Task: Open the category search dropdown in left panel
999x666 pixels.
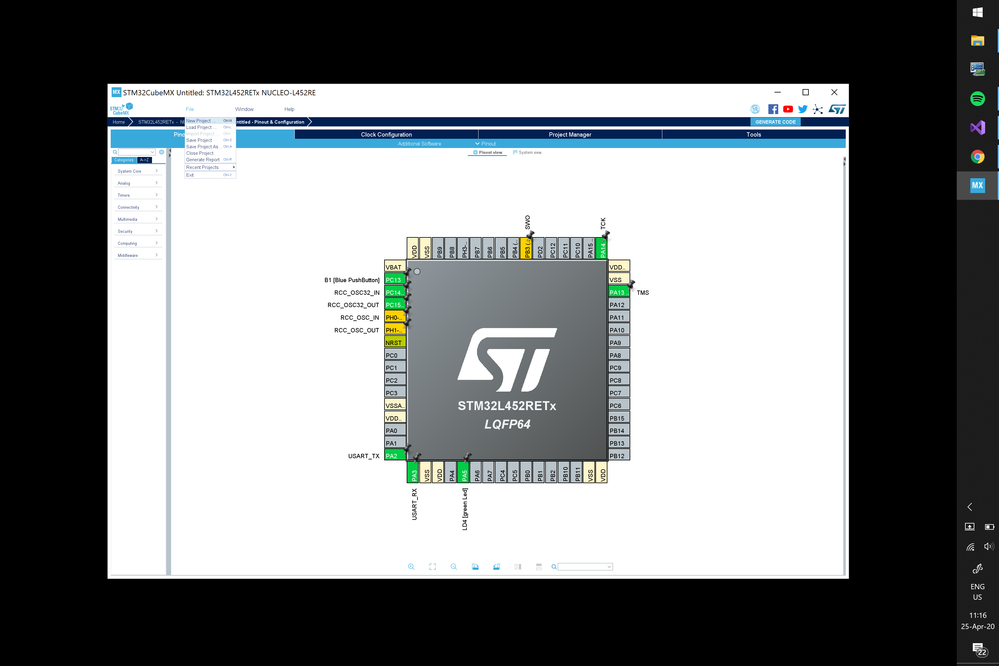Action: point(152,152)
